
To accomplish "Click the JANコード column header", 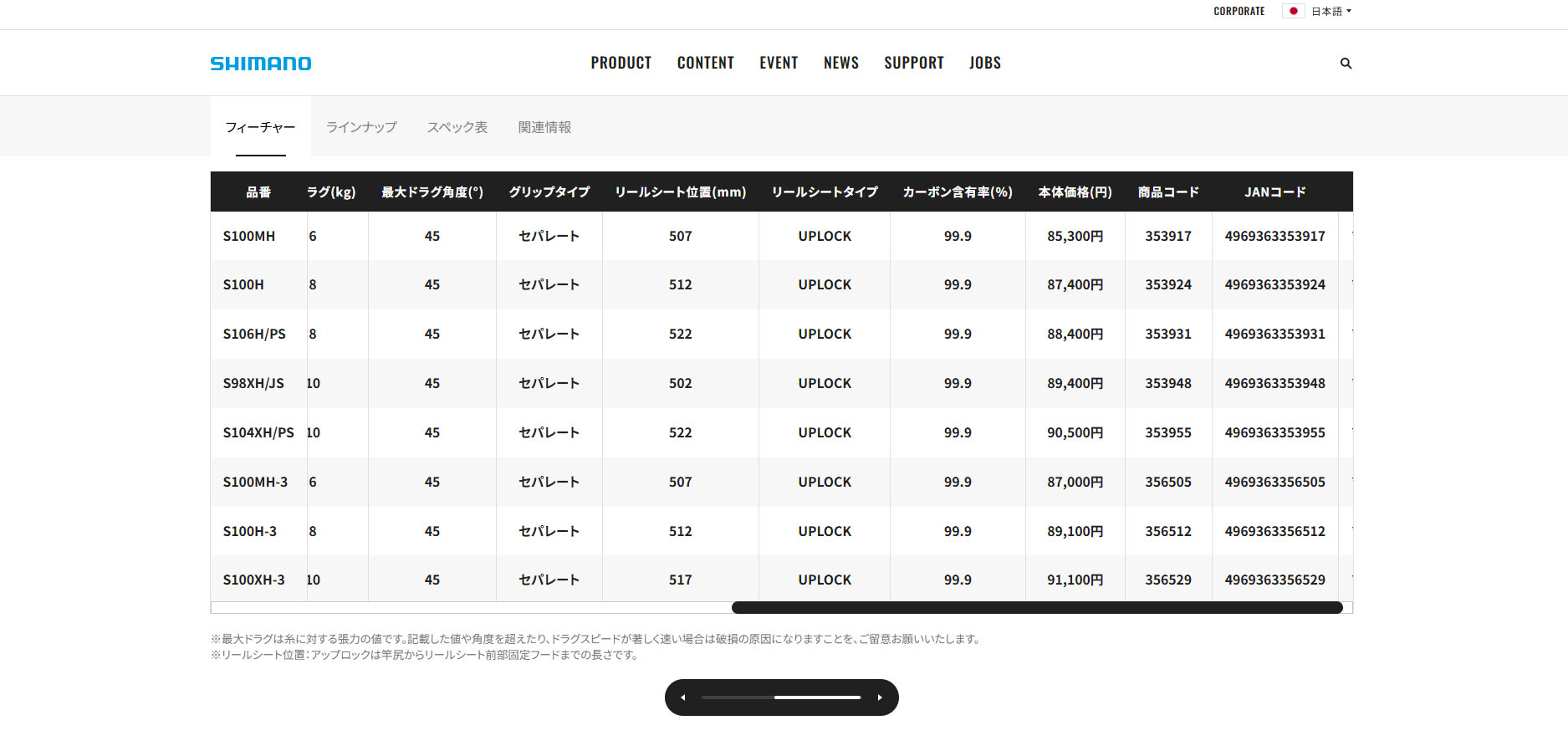I will coord(1275,192).
